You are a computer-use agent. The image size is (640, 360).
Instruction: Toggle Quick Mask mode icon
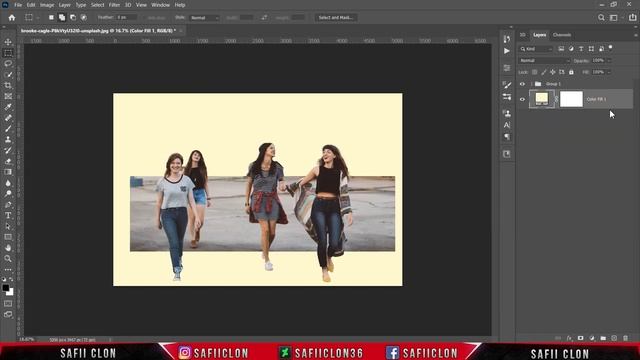8,304
